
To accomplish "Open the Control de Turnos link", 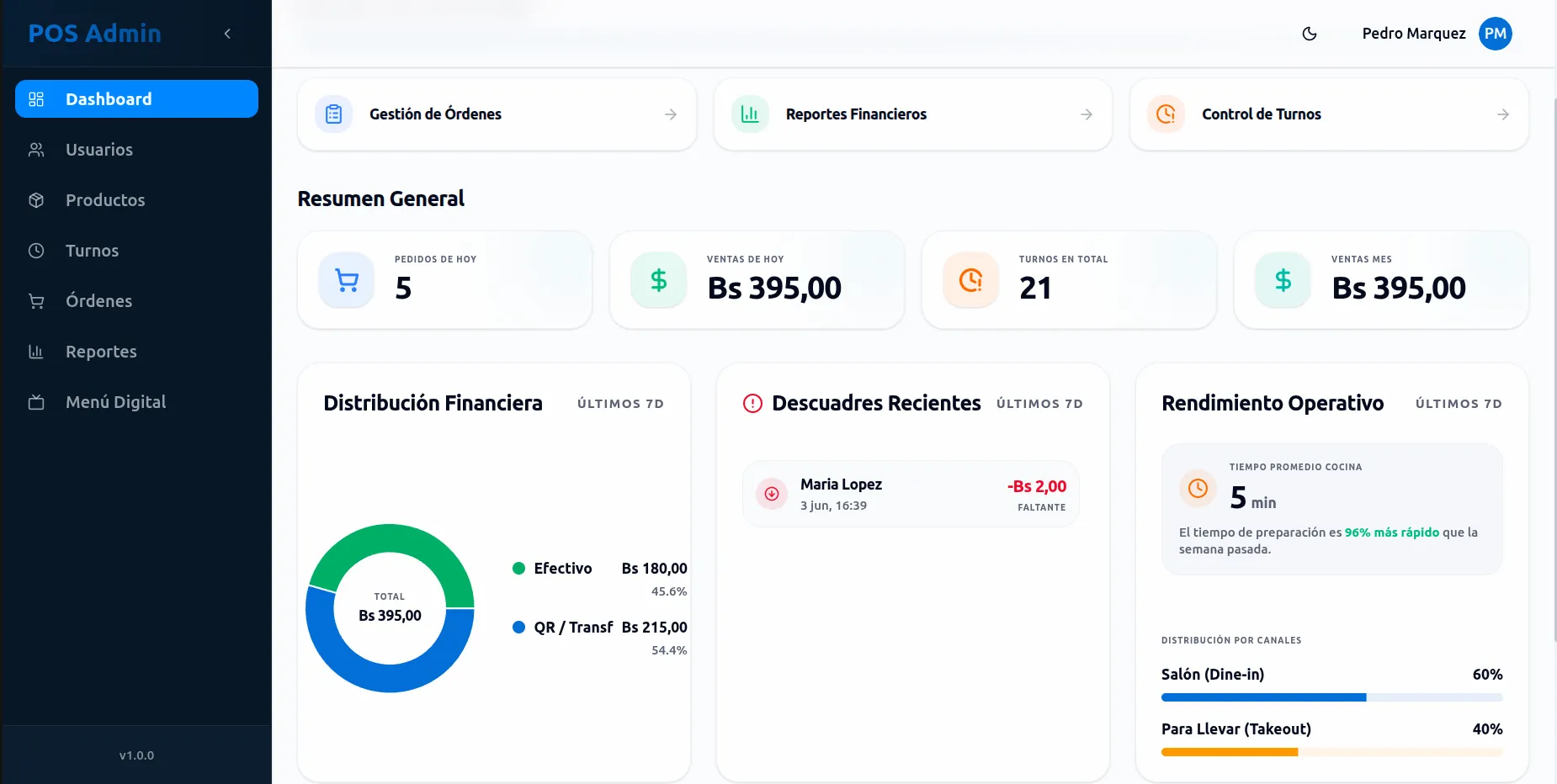I will 1329,114.
